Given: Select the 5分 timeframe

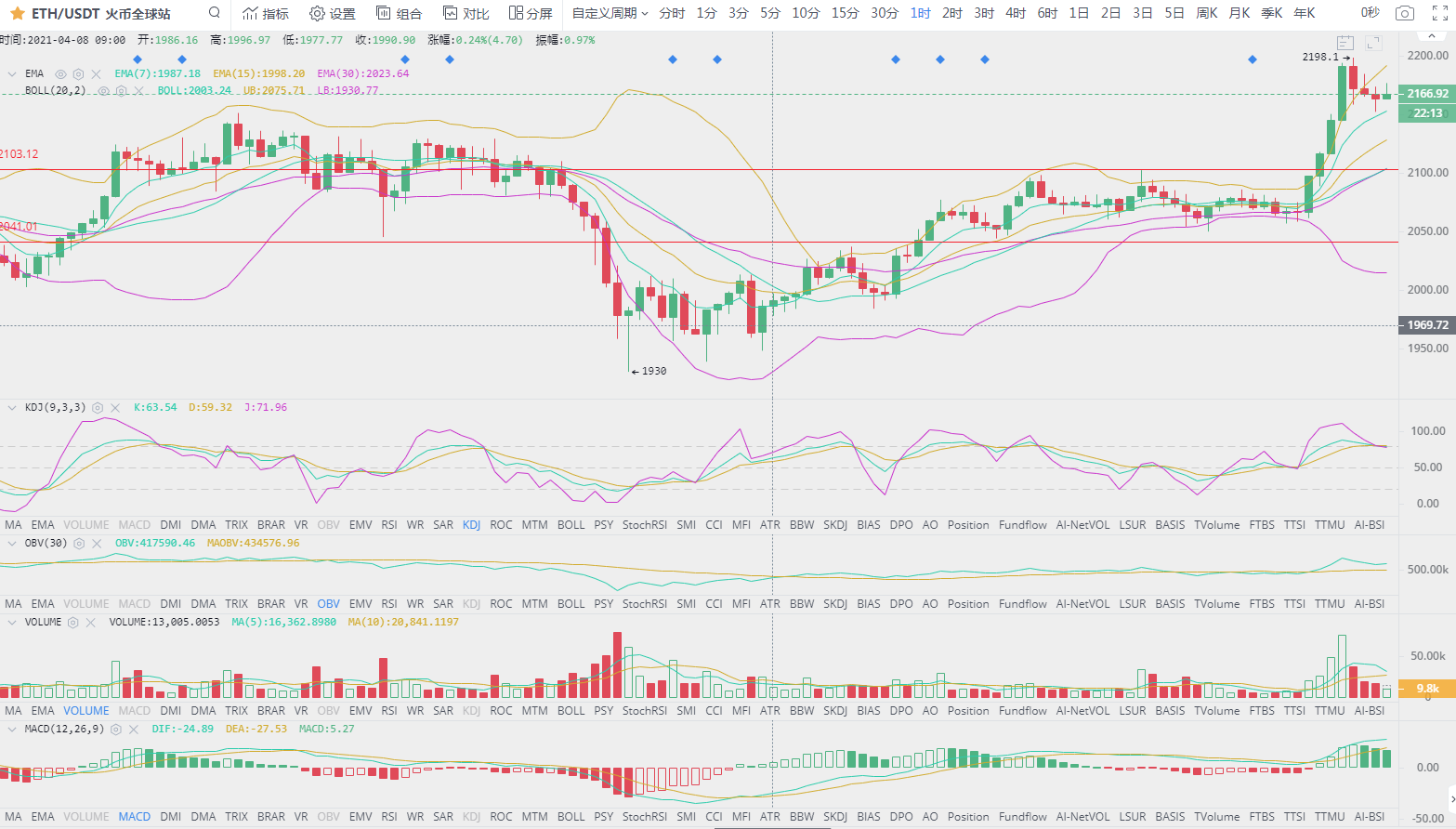Looking at the screenshot, I should tap(770, 13).
